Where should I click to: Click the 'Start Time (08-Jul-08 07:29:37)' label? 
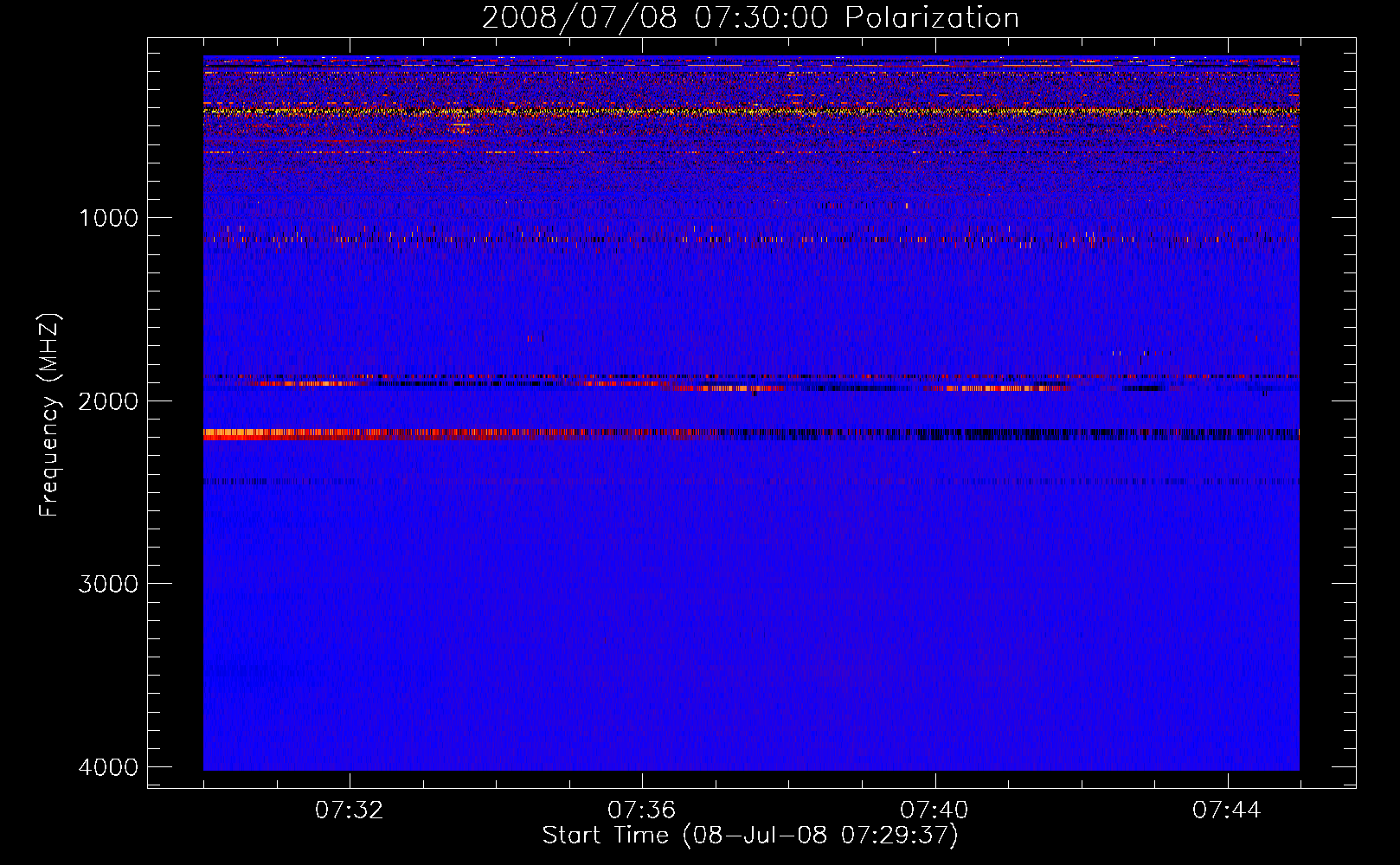(x=750, y=836)
